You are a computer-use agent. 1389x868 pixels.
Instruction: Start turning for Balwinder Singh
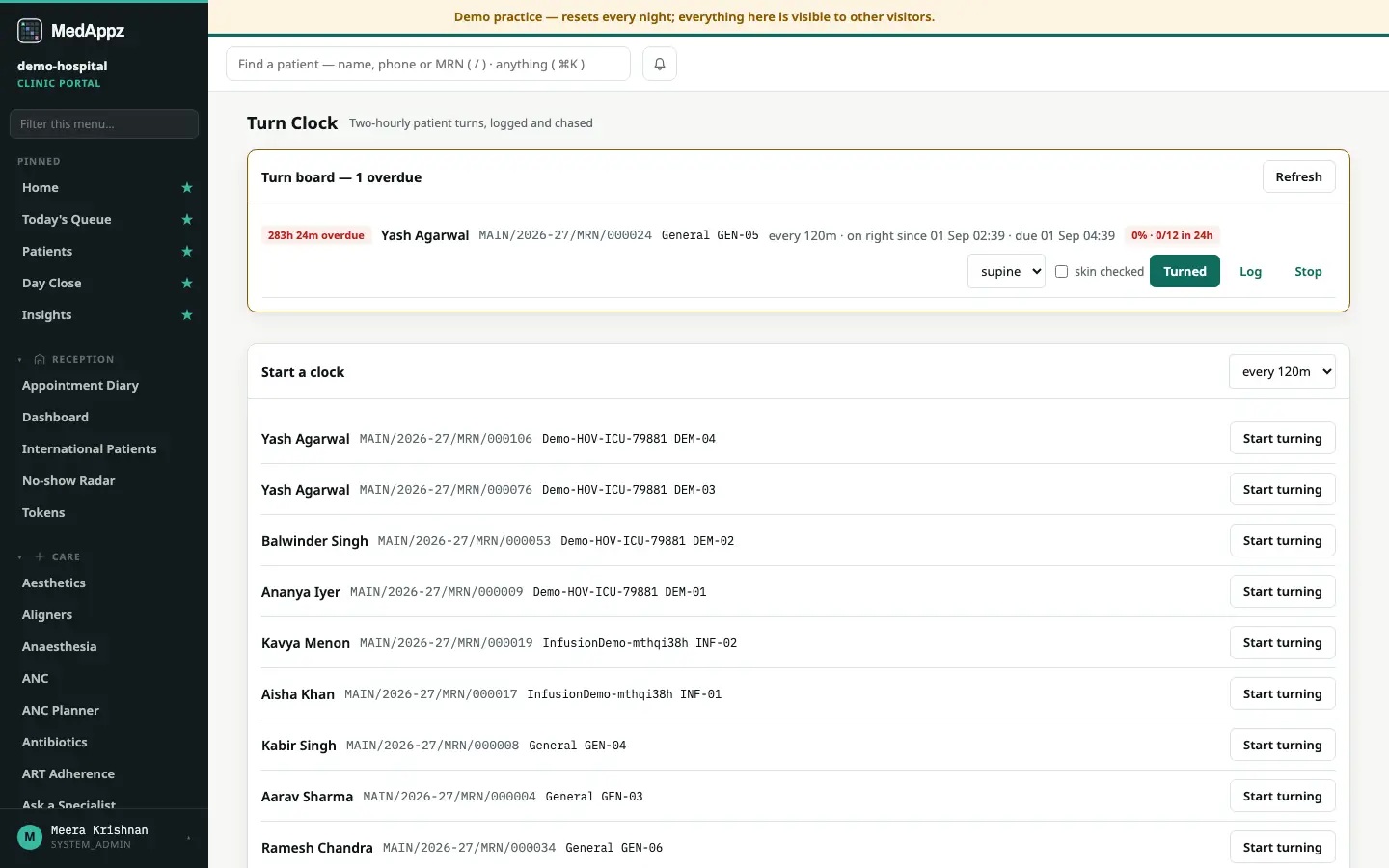click(x=1282, y=541)
